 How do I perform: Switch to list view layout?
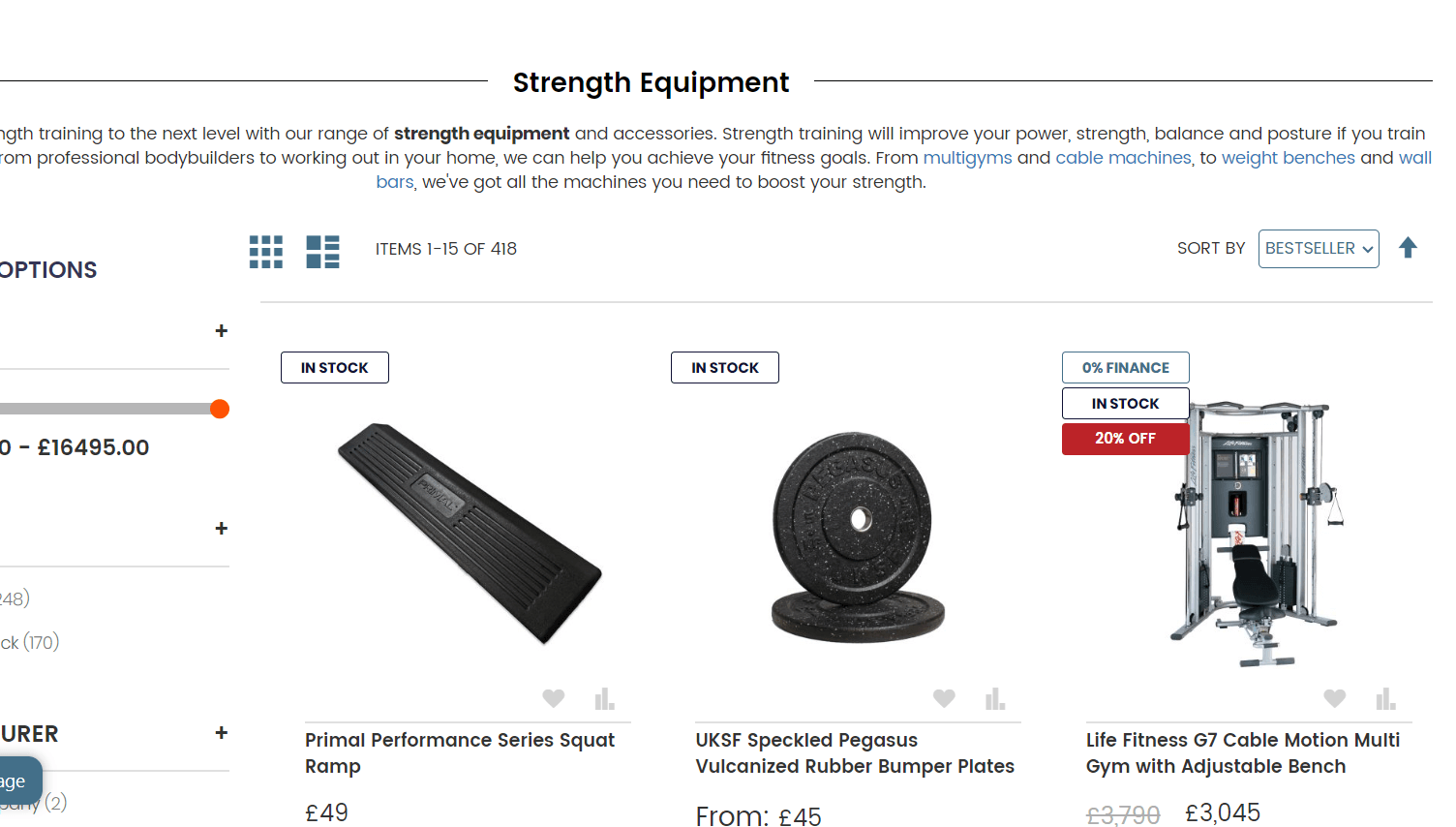322,252
